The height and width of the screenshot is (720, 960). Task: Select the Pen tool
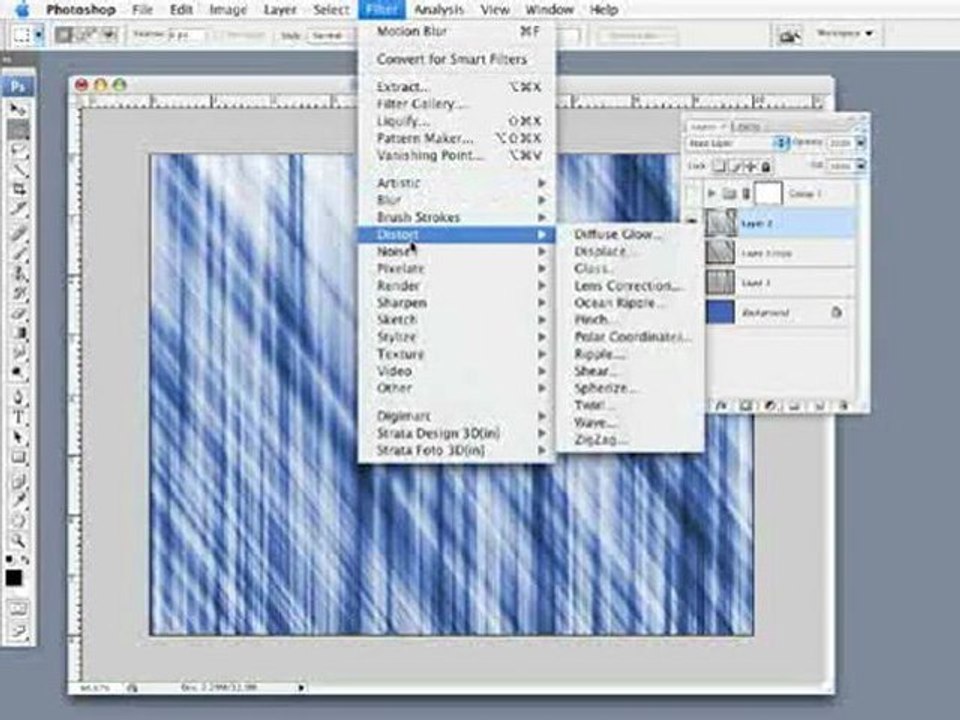click(x=18, y=398)
